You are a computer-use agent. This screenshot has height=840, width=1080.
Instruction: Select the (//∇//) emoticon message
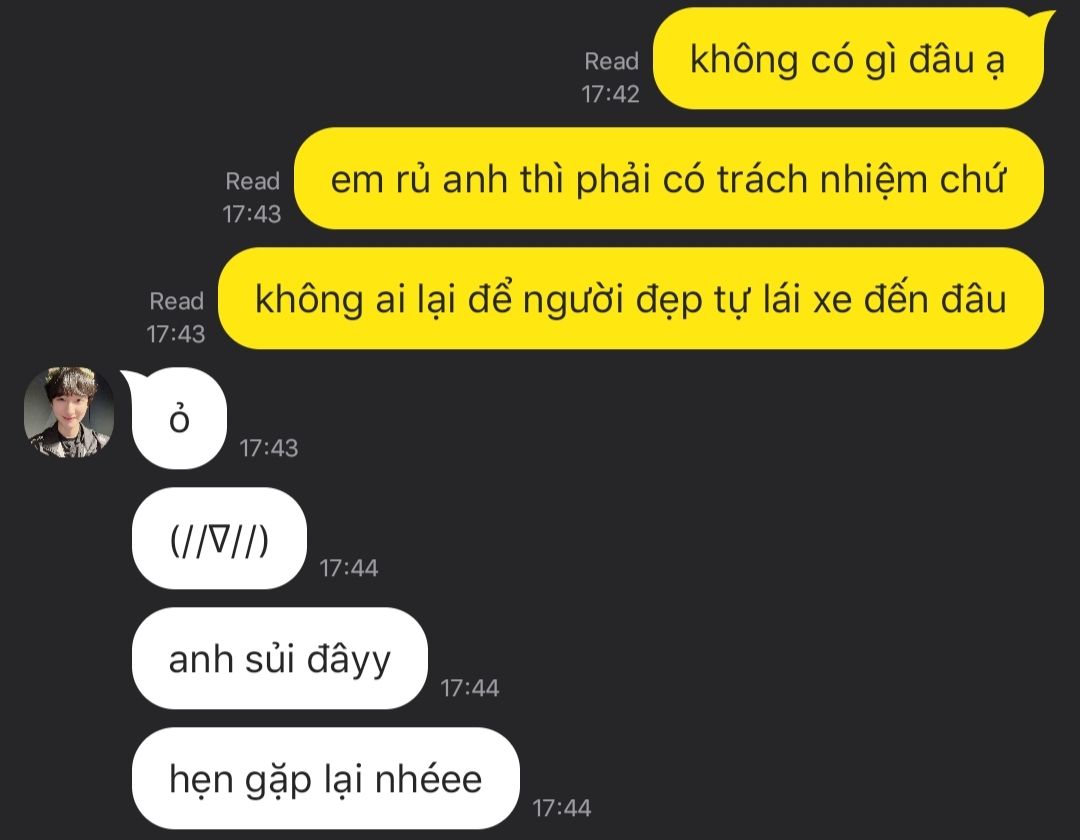coord(219,538)
